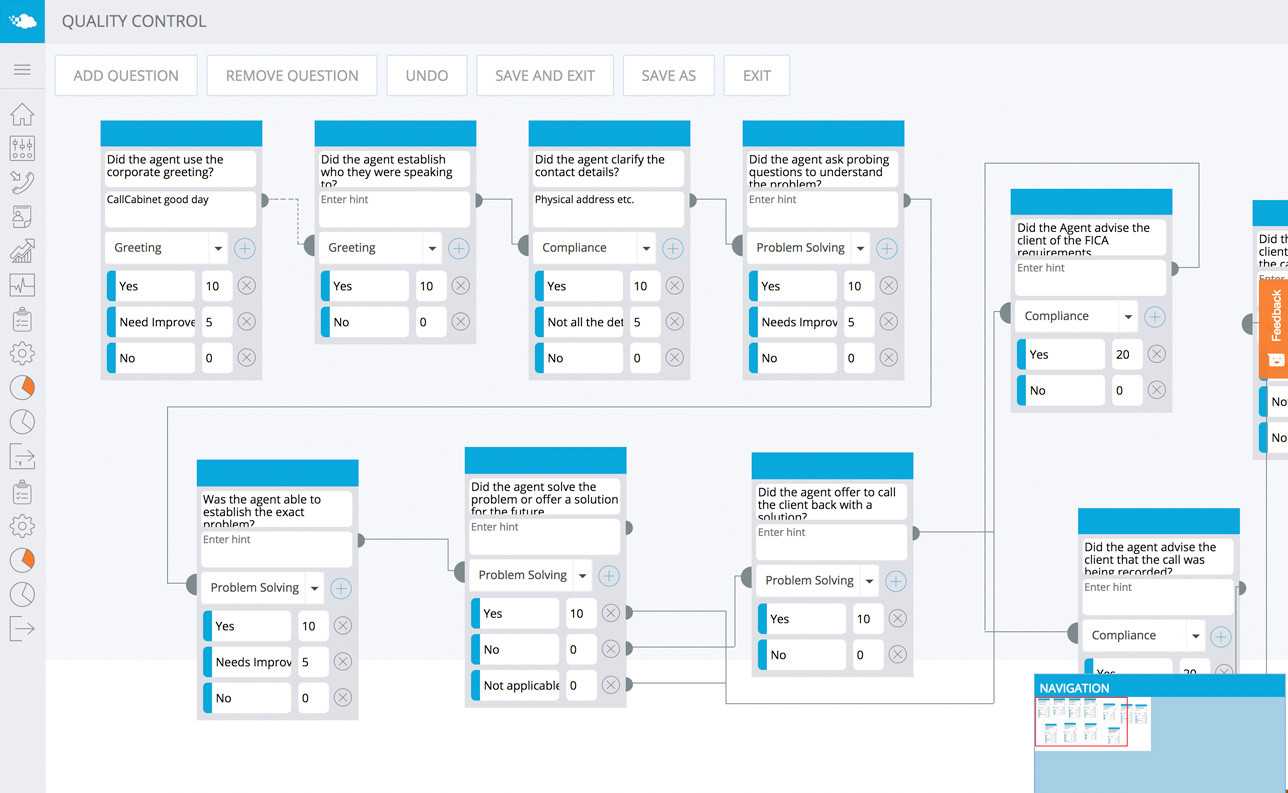The height and width of the screenshot is (793, 1288).
Task: Click the EXIT button
Action: [x=757, y=76]
